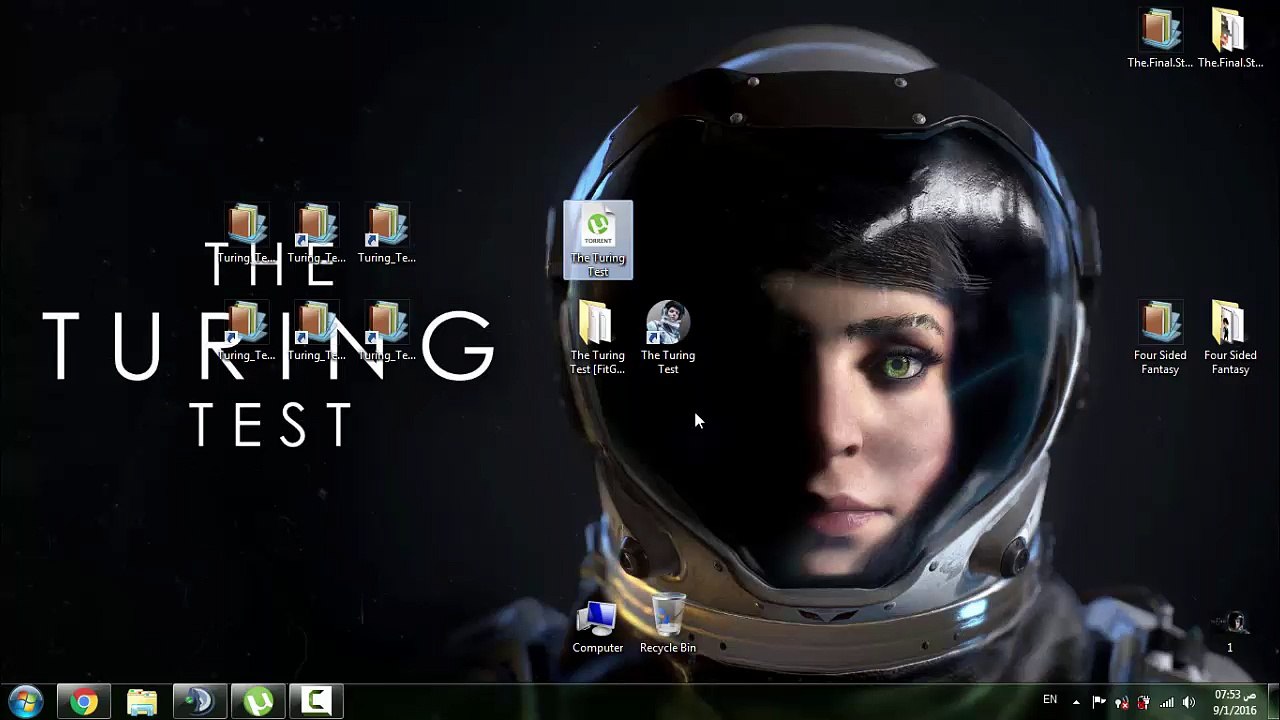Viewport: 1280px width, 720px height.
Task: Select The Turing Test torrent file
Action: point(598,241)
